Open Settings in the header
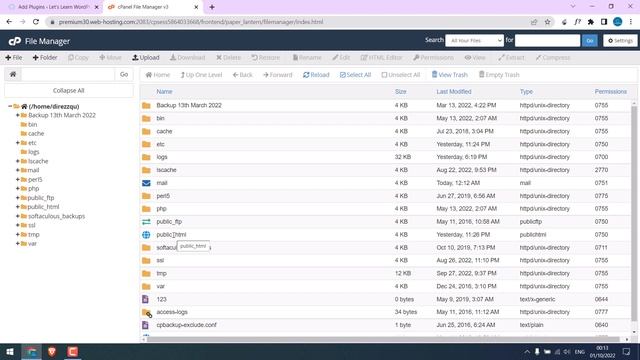The width and height of the screenshot is (640, 360). click(x=620, y=40)
